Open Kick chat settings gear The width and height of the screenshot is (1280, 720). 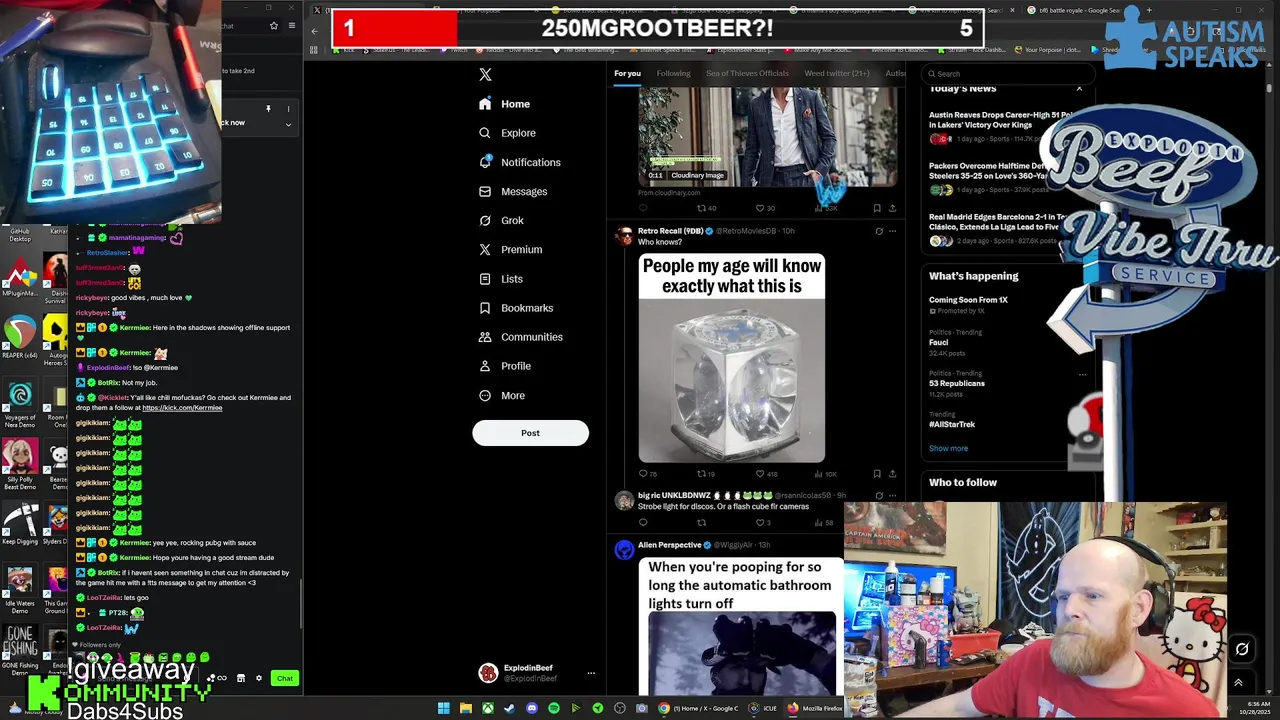[259, 678]
